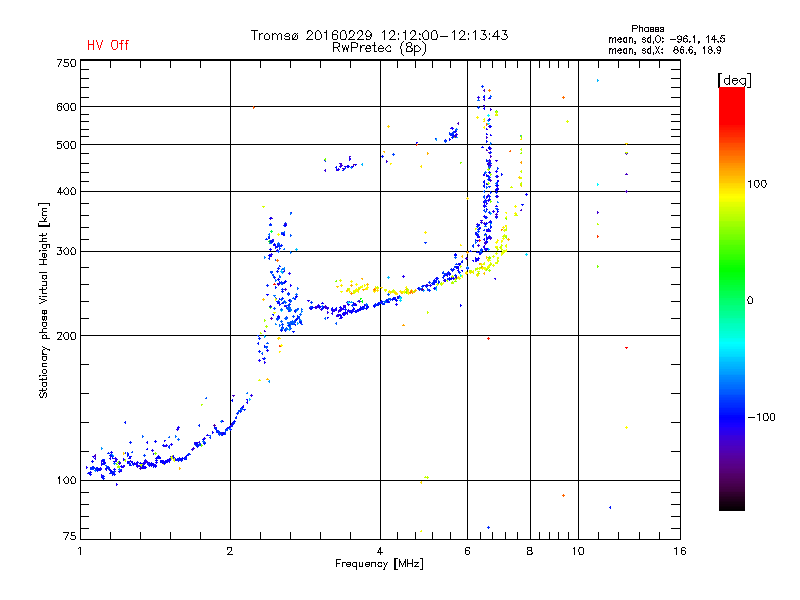Click the y-axis tick label '100'
800x600 pixels.
[66, 481]
